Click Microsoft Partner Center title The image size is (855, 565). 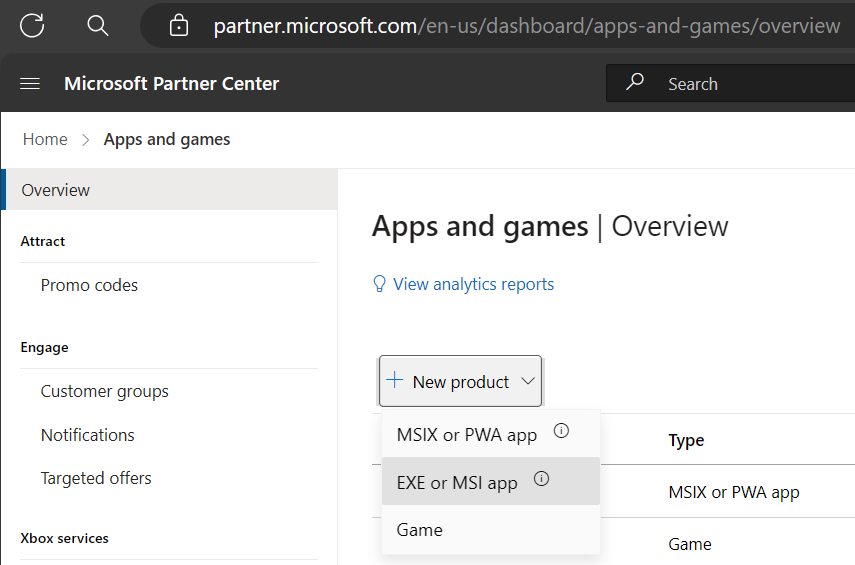pos(171,83)
